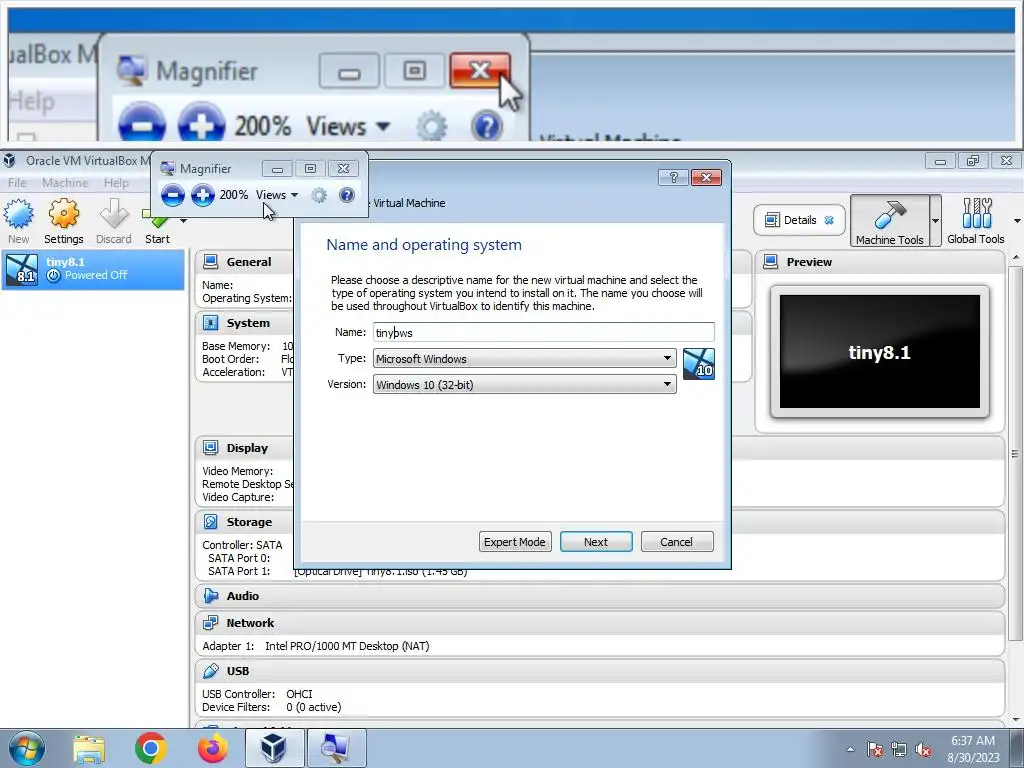
Task: Select Global Tools button
Action: [x=976, y=221]
